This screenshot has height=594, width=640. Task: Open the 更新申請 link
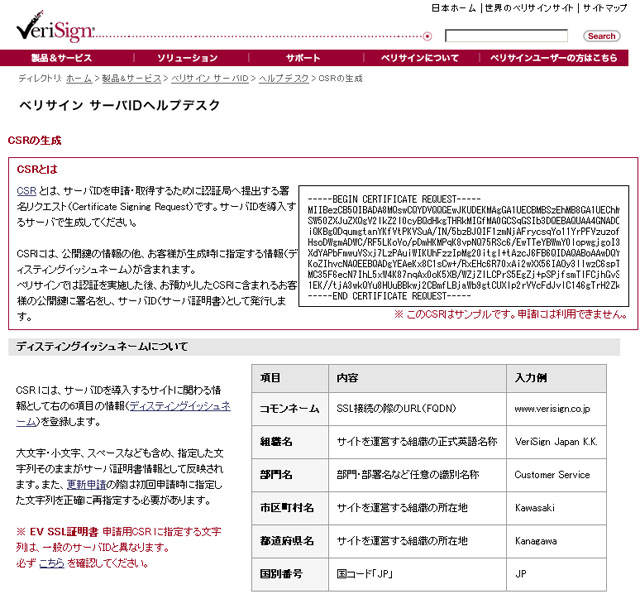[87, 484]
